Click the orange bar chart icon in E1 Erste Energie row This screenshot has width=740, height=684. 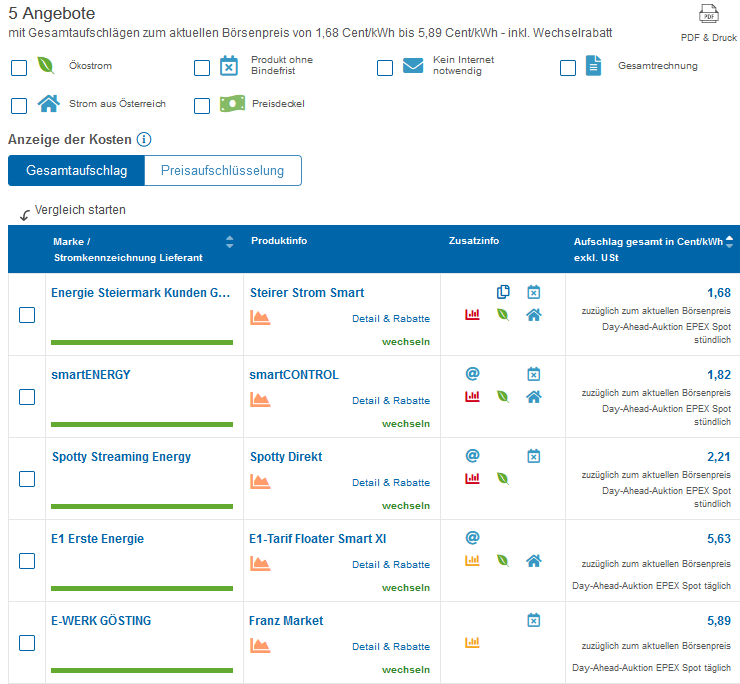(x=472, y=560)
